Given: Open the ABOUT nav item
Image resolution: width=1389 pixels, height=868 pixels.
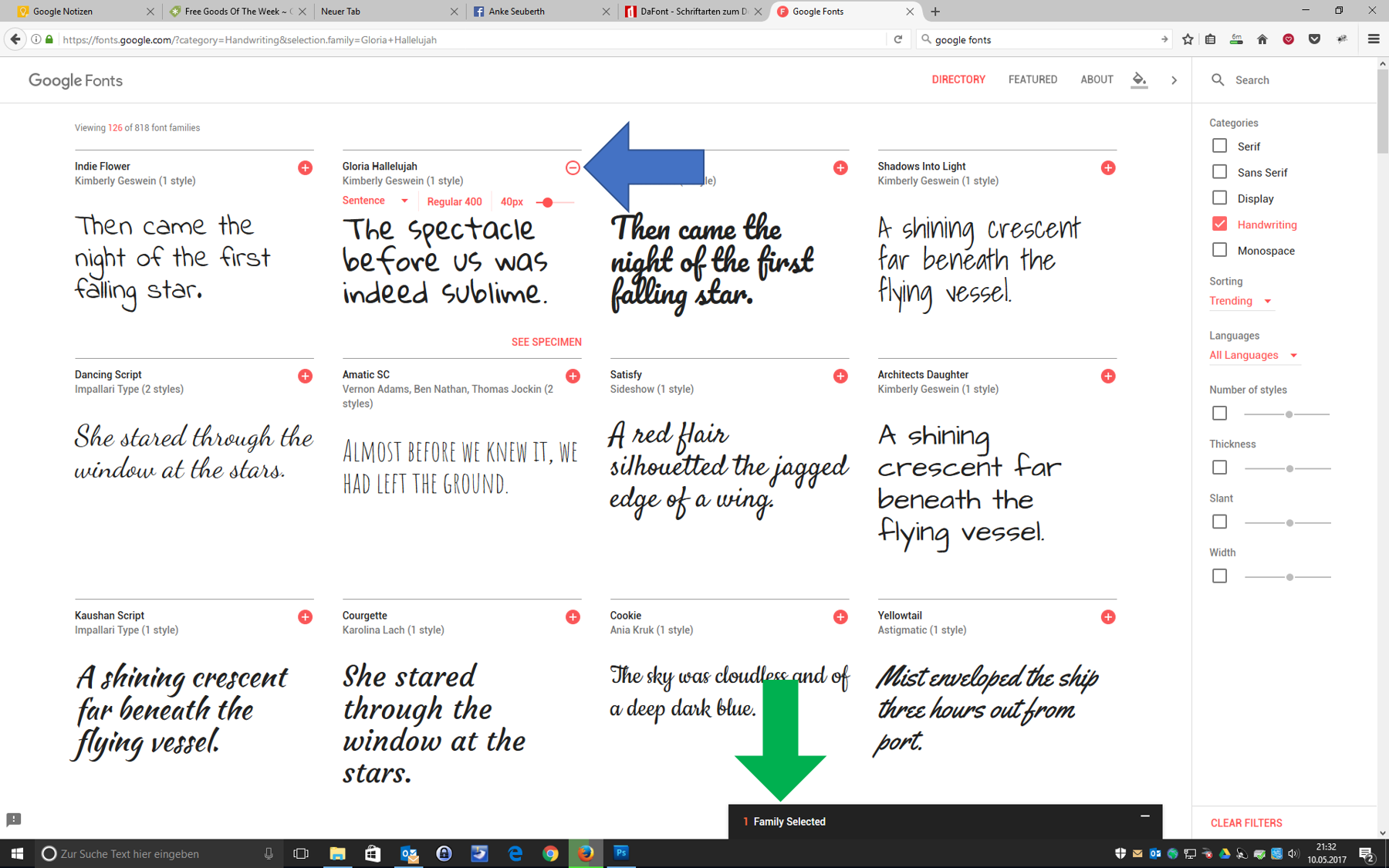Looking at the screenshot, I should coord(1097,79).
